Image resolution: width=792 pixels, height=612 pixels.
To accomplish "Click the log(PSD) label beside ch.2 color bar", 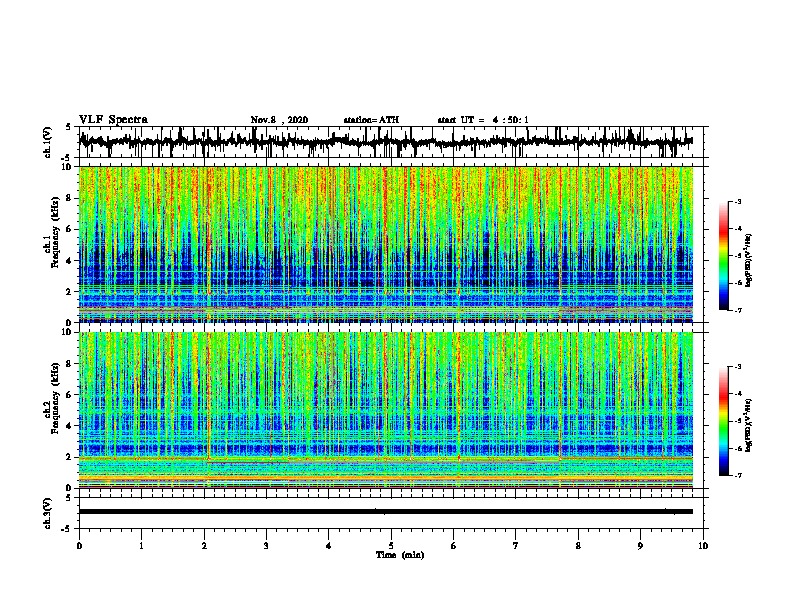I will (x=749, y=425).
